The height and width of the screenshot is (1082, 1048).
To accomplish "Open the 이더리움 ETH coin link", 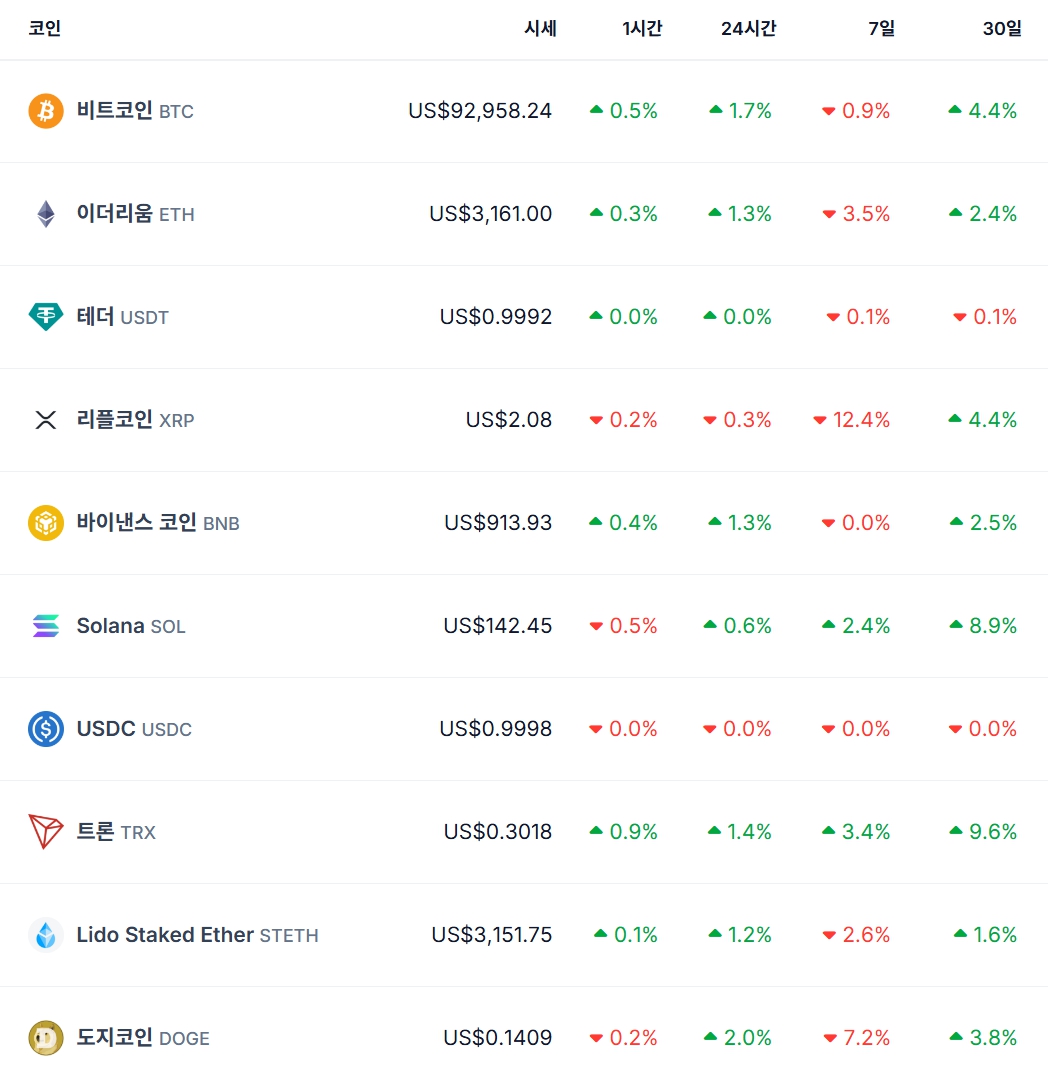I will 134,214.
